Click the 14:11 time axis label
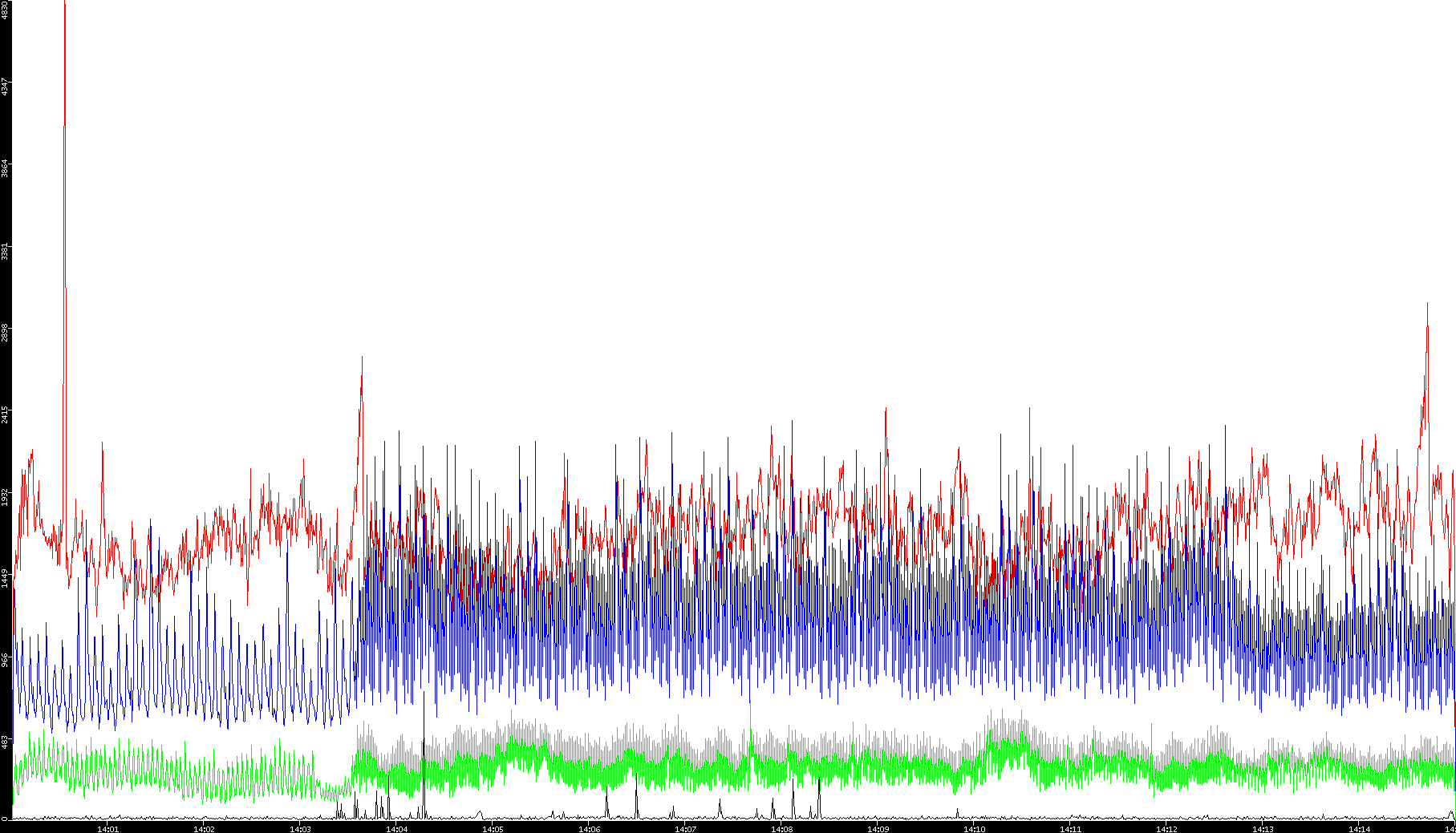This screenshot has height=833, width=1456. [1070, 829]
